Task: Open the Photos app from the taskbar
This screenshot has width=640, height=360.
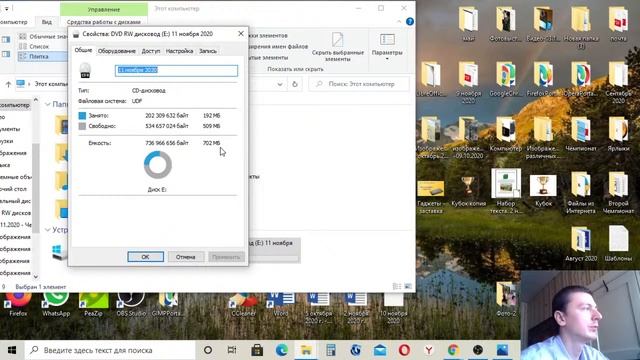Action: 502,350
